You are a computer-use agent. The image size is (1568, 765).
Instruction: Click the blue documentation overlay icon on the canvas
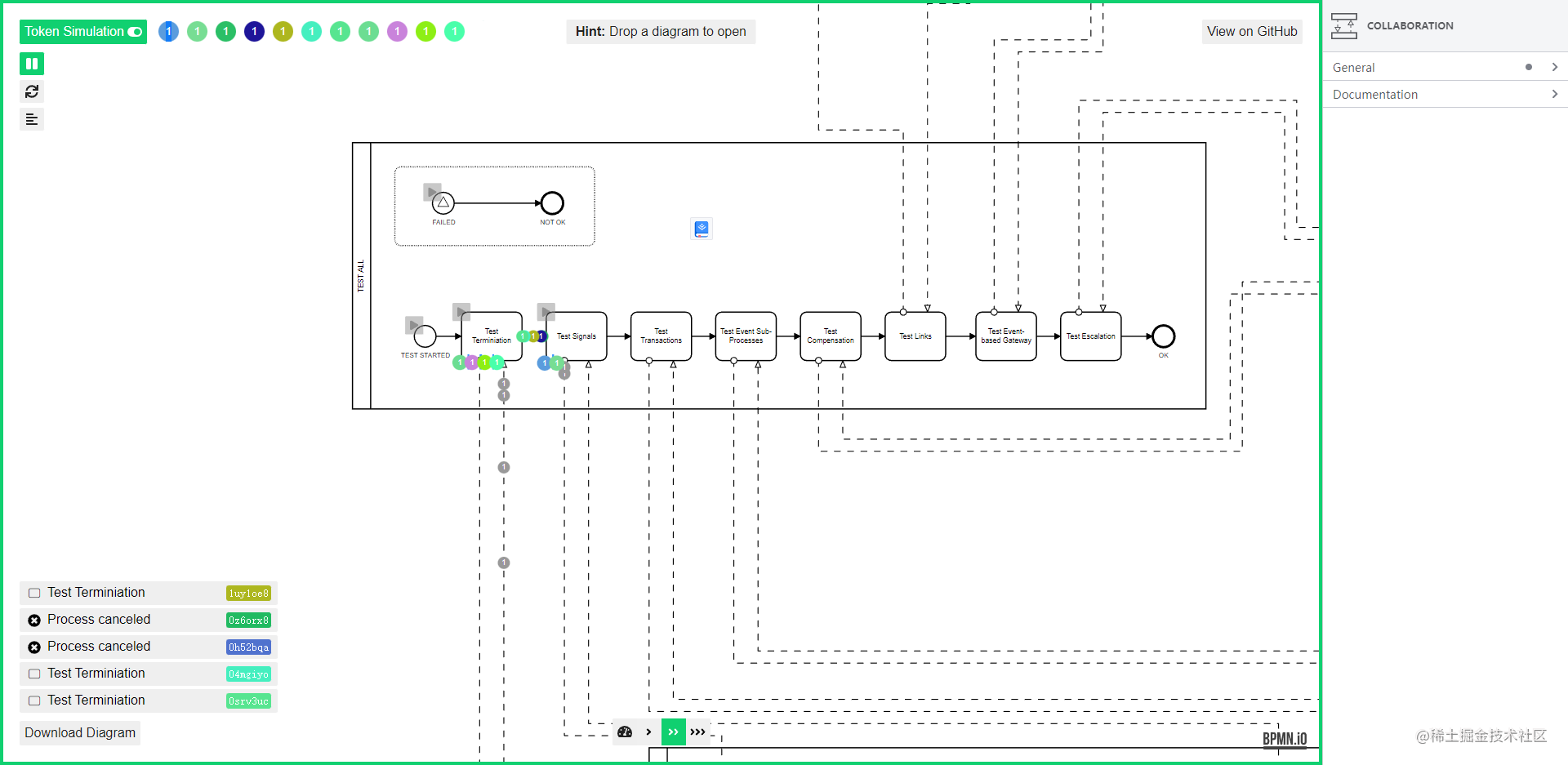702,229
